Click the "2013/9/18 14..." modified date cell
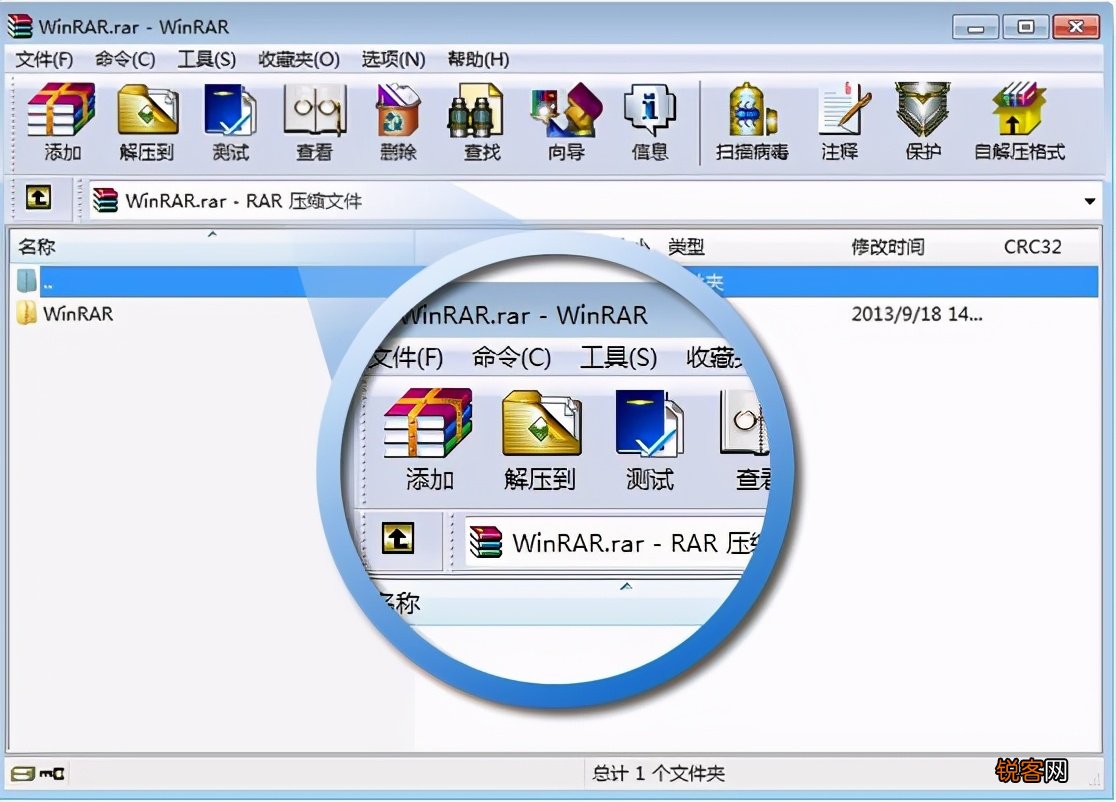This screenshot has height=802, width=1116. (x=917, y=314)
